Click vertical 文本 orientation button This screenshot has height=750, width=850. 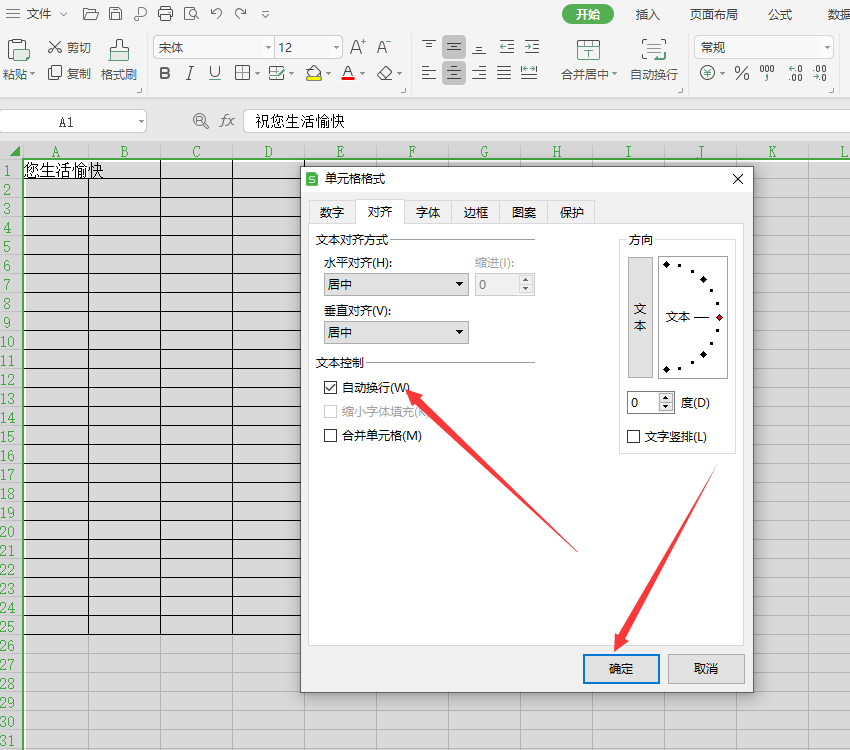(640, 317)
